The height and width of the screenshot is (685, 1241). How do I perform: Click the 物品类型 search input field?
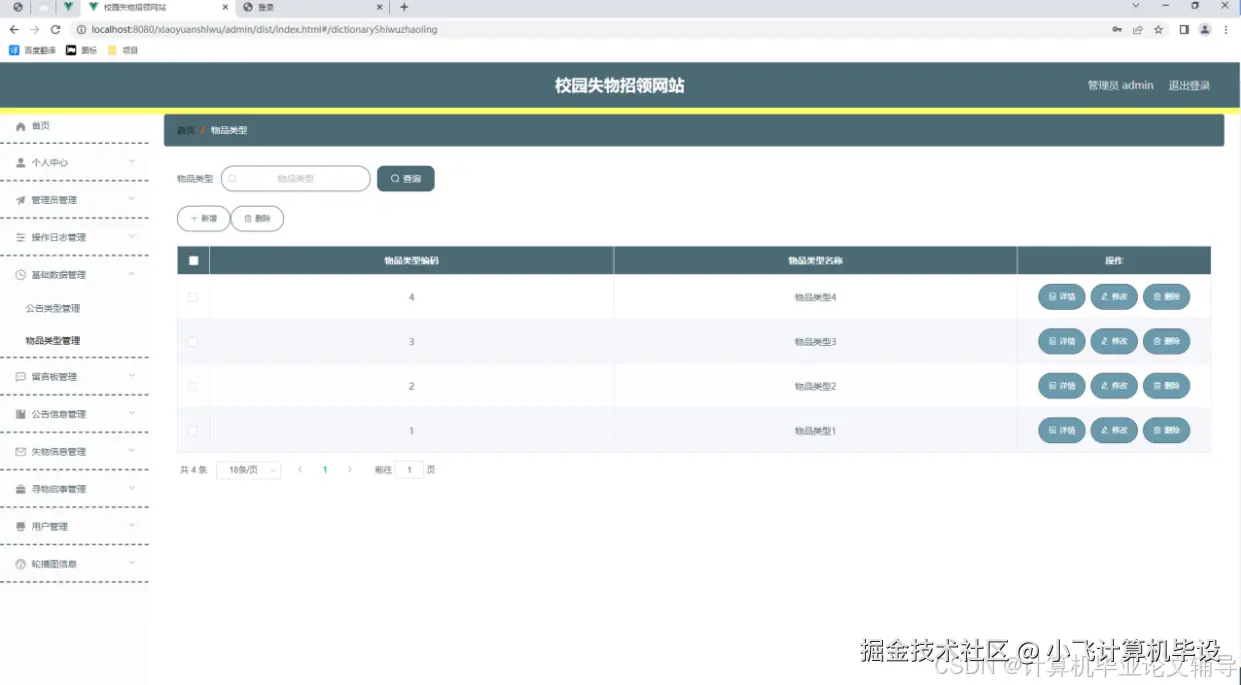point(296,179)
